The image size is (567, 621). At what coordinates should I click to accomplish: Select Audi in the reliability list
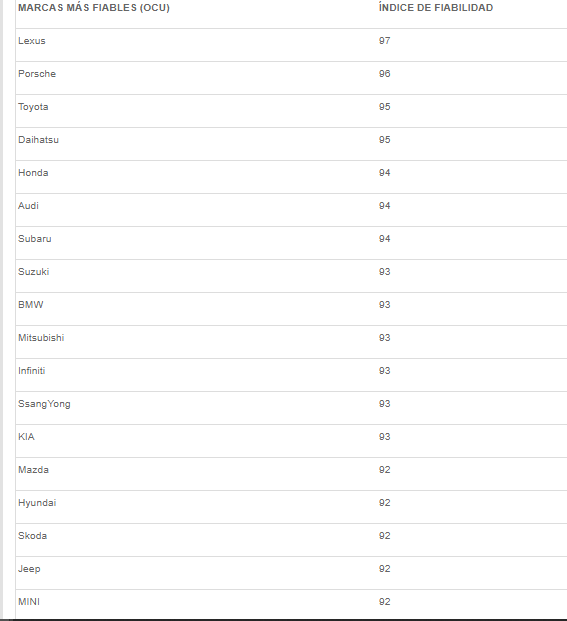click(28, 206)
